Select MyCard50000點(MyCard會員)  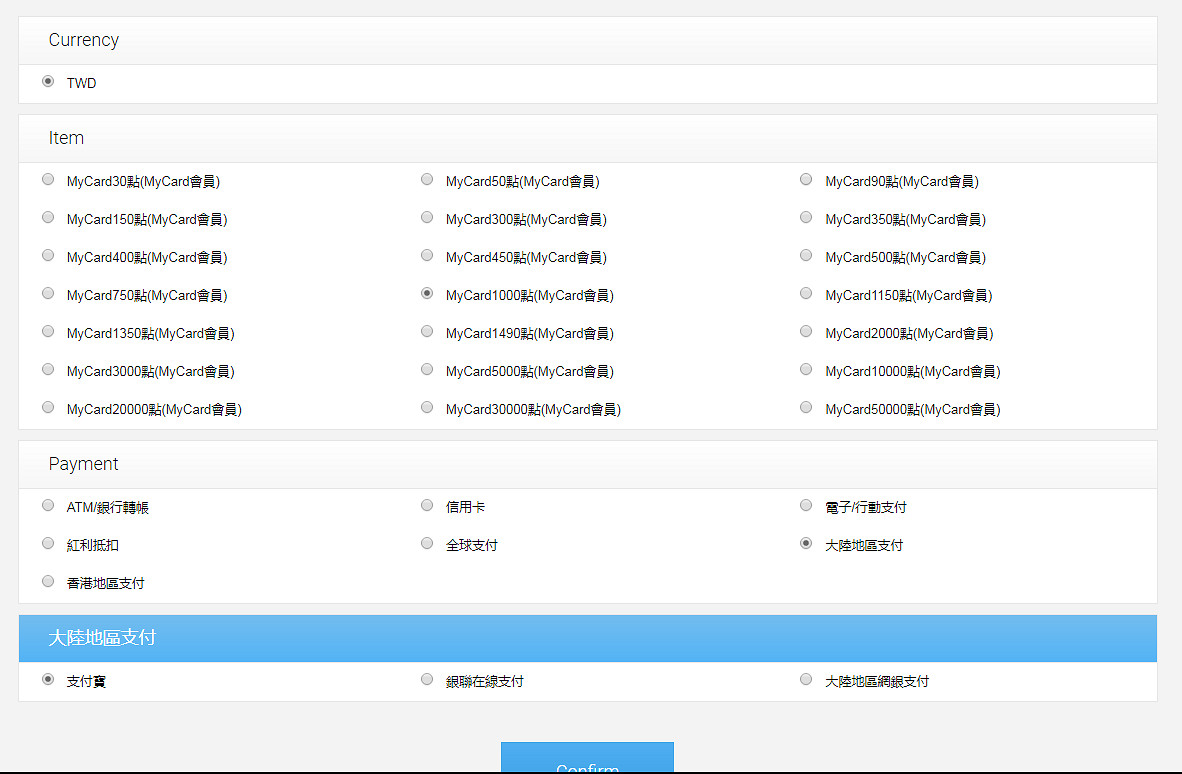pos(806,407)
